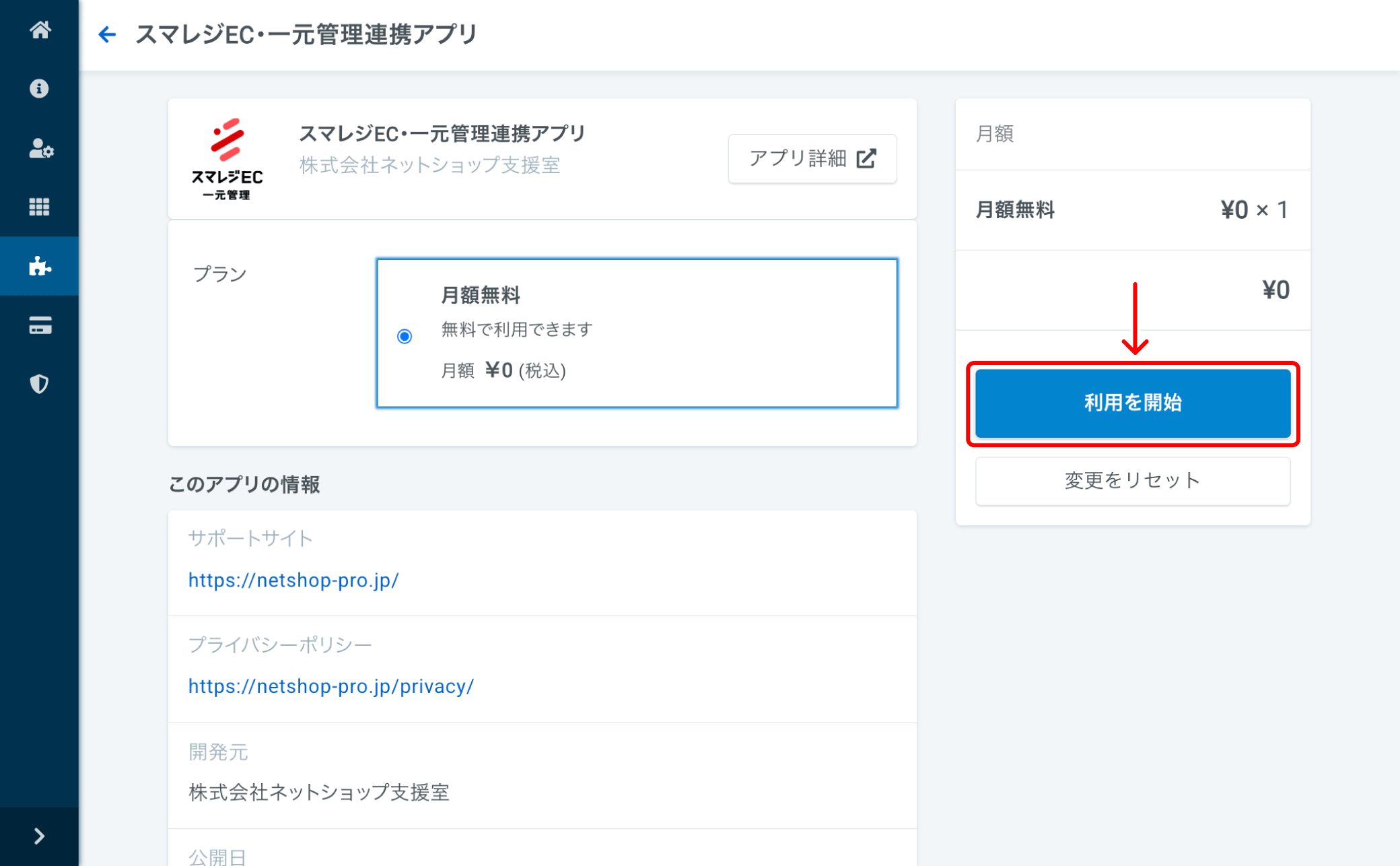The width and height of the screenshot is (1400, 866).
Task: Click the page header app title text
Action: [x=306, y=34]
